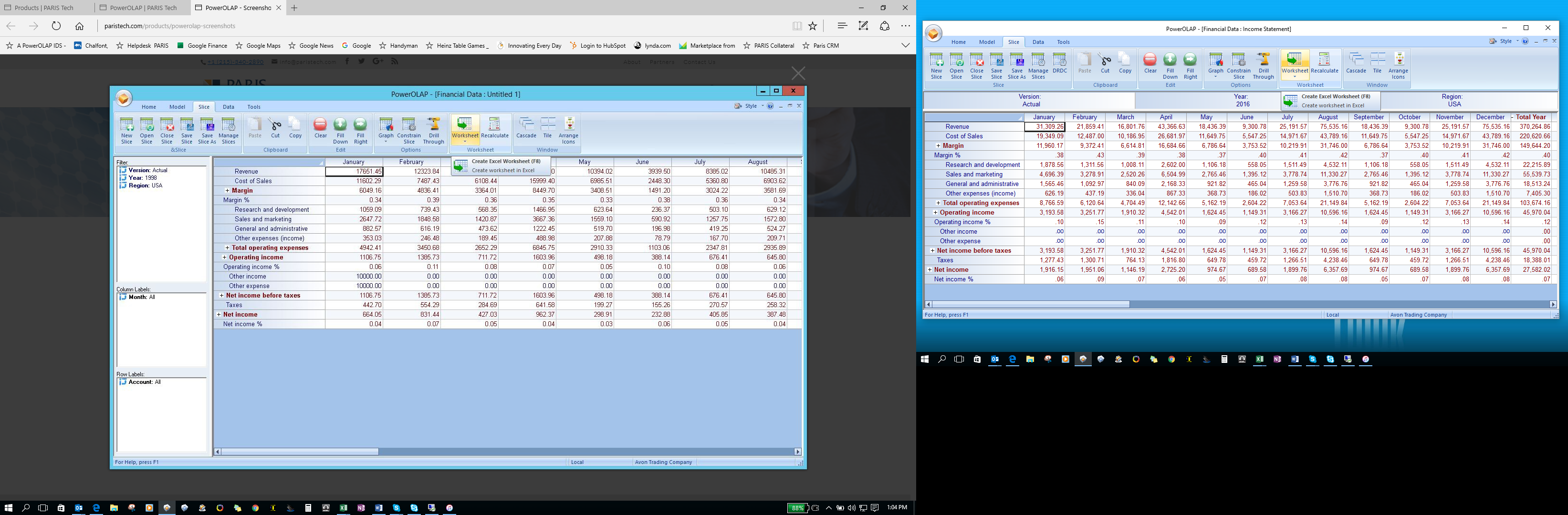1568x515 pixels.
Task: Click the DRDC ribbon icon
Action: (x=1060, y=63)
